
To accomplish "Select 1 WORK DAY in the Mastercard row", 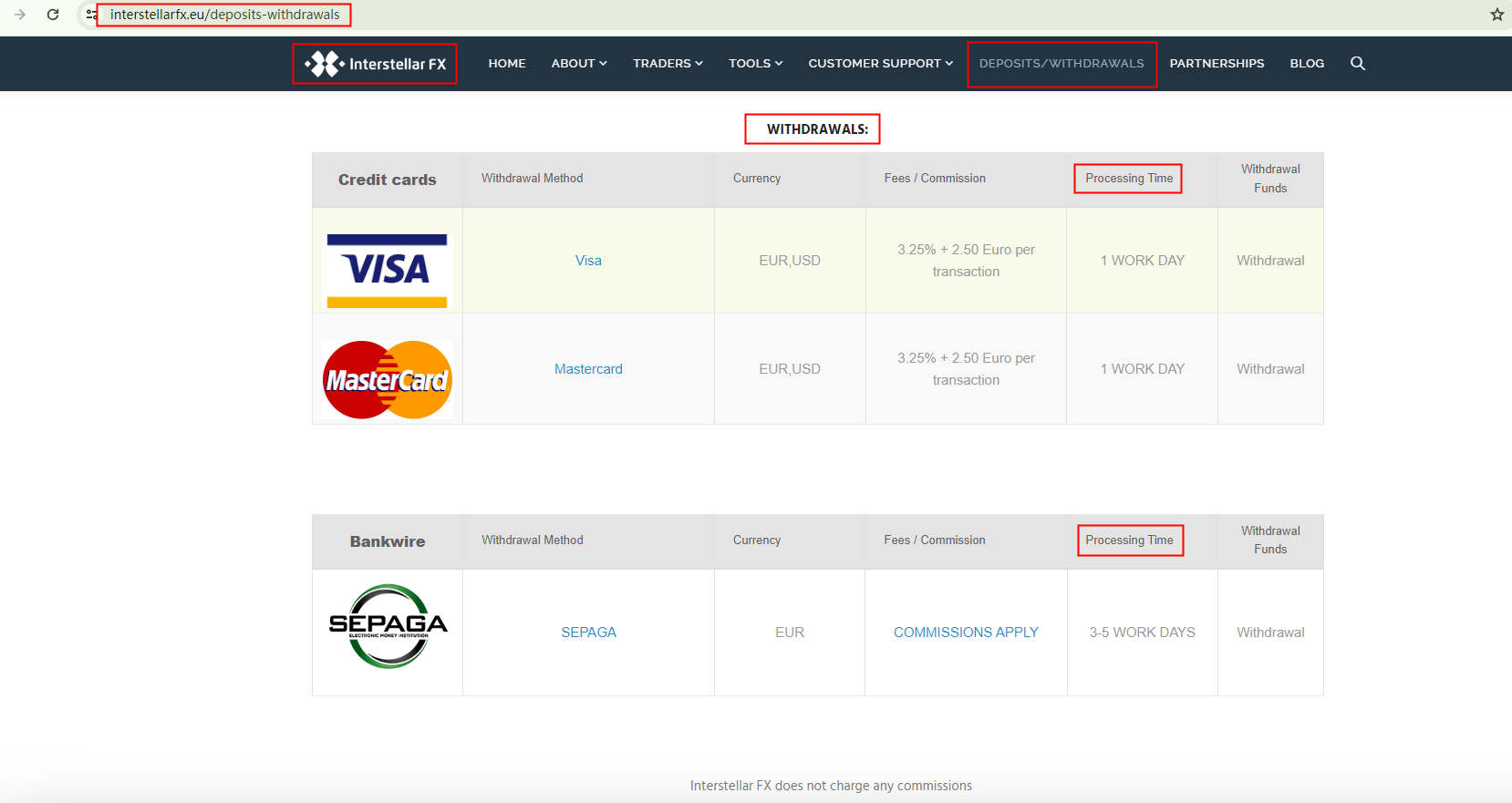I will pyautogui.click(x=1143, y=369).
